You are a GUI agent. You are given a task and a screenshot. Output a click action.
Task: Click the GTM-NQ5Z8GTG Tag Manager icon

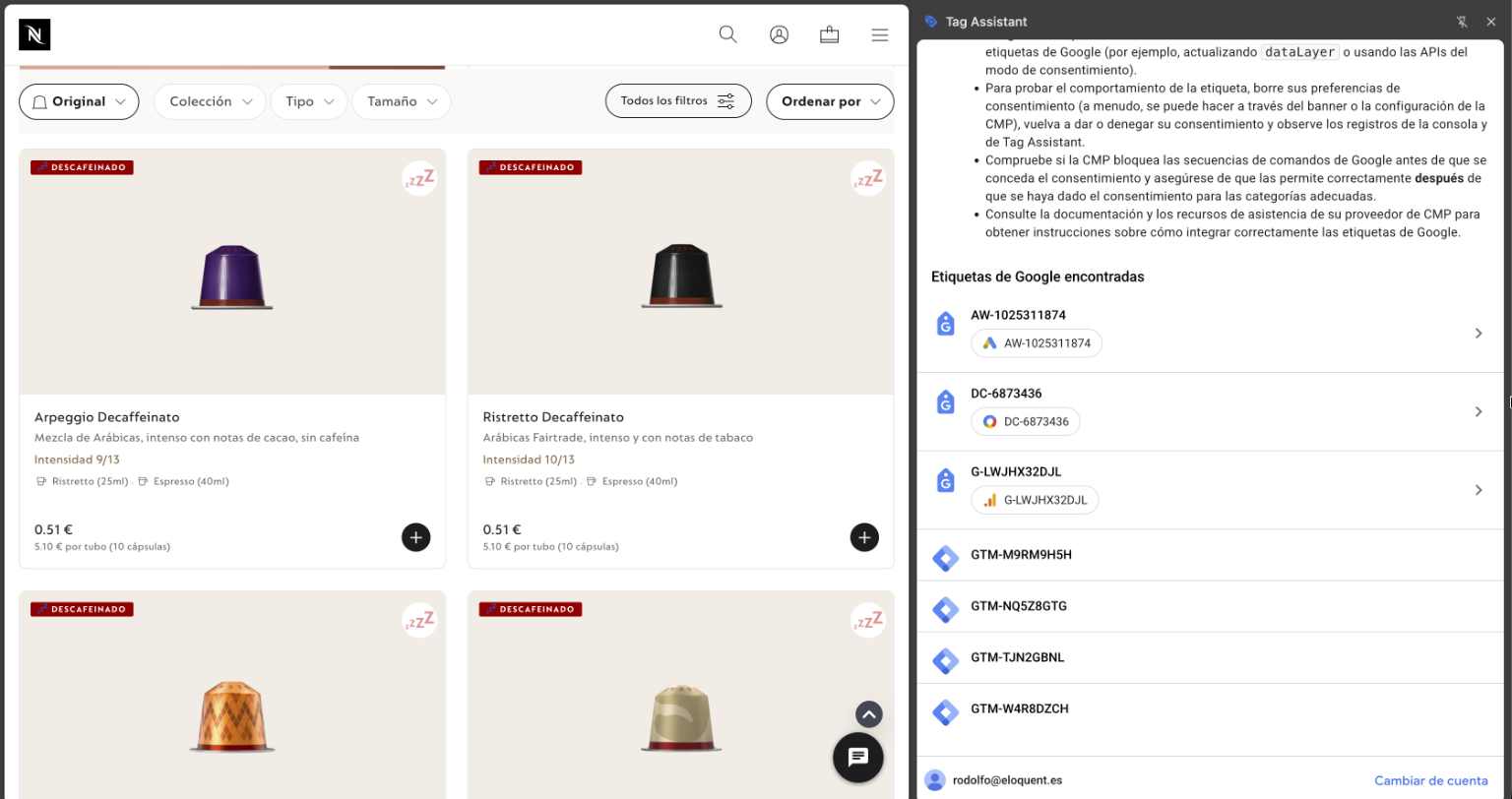point(945,610)
